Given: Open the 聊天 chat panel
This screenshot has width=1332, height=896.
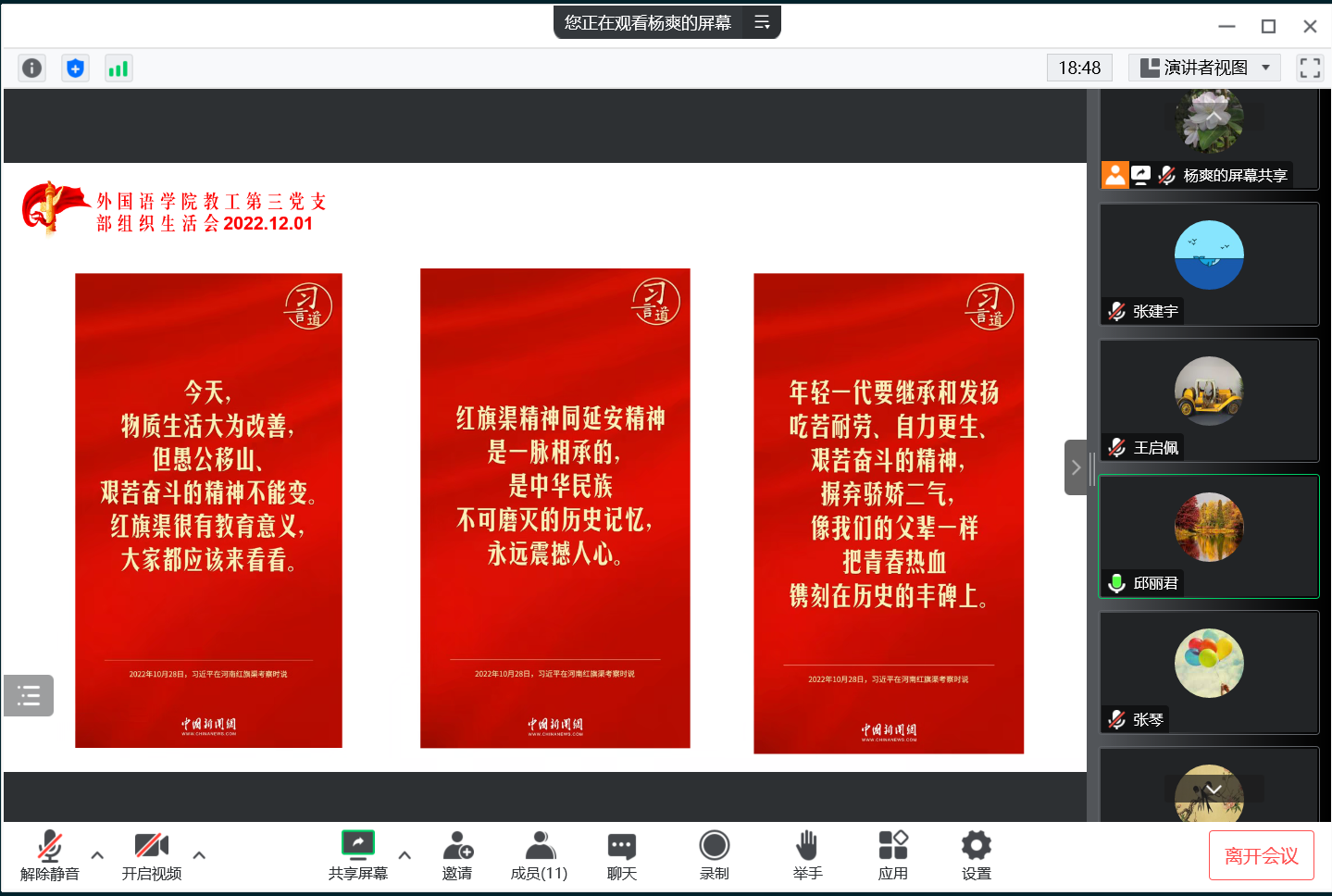Looking at the screenshot, I should [x=621, y=855].
